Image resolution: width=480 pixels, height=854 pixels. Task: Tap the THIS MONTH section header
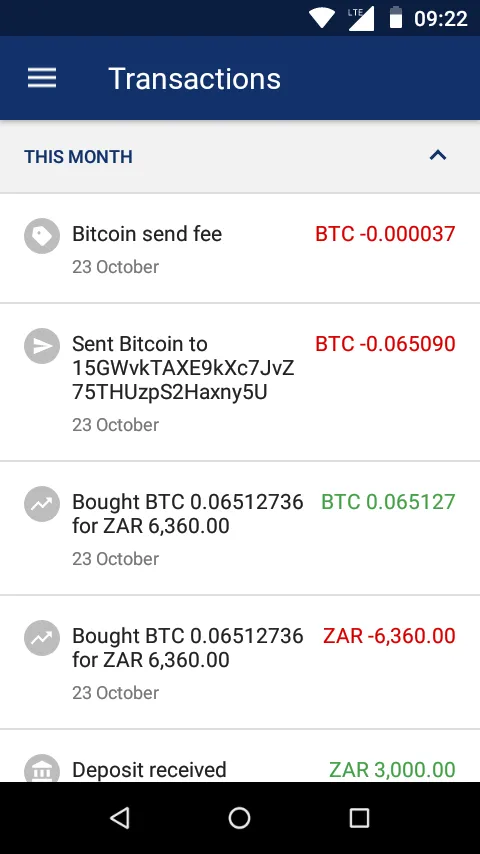click(240, 156)
